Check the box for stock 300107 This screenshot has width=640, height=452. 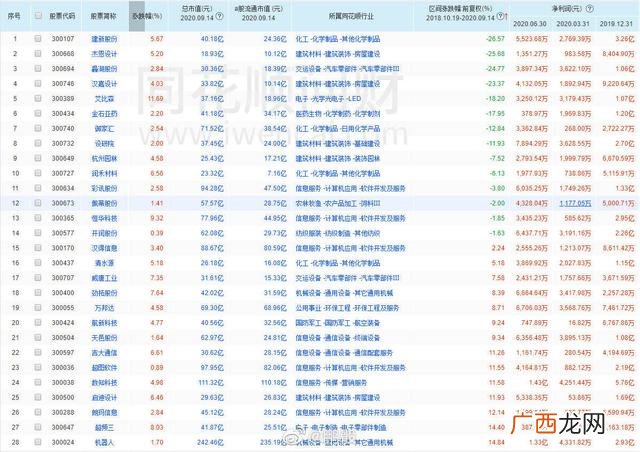pos(38,39)
